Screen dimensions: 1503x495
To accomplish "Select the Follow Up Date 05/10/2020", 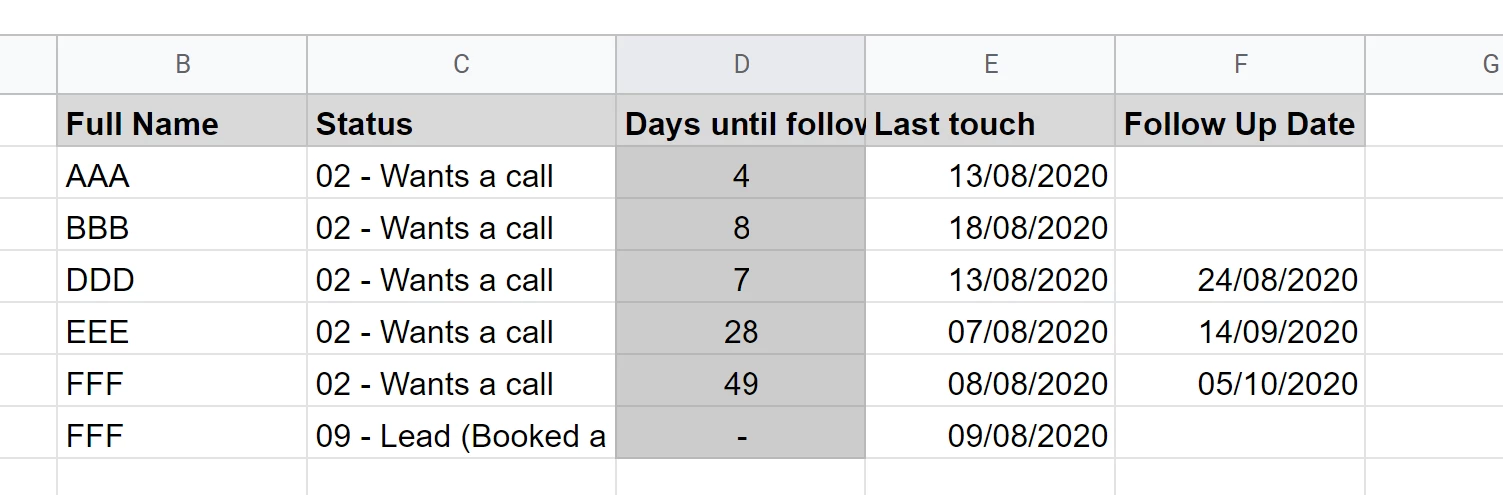I will [x=1240, y=384].
